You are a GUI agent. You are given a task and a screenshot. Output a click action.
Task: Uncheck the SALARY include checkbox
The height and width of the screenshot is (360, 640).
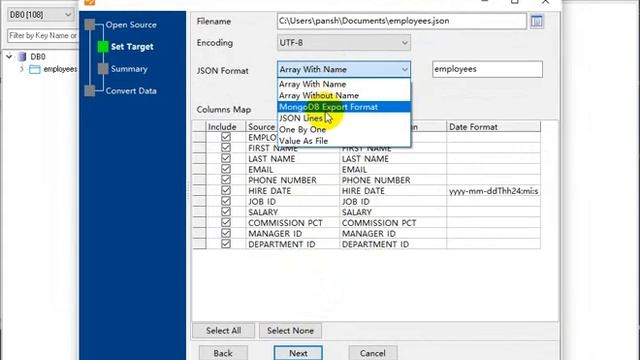pyautogui.click(x=226, y=211)
